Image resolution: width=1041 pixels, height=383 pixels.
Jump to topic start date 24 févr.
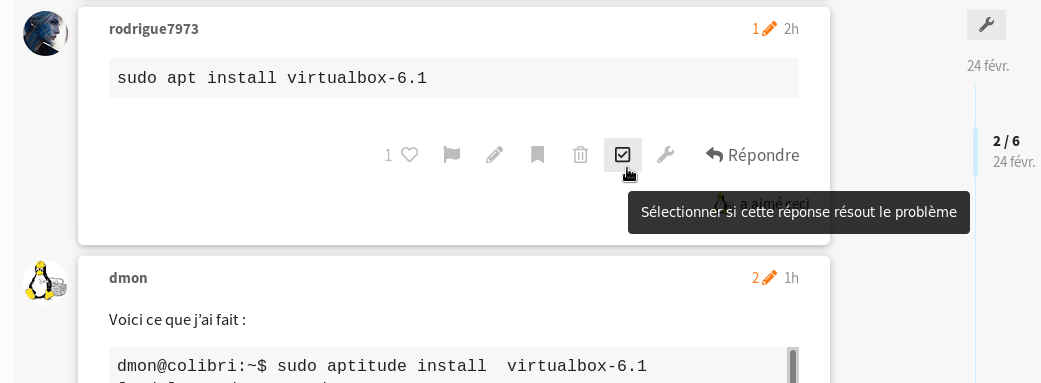click(988, 66)
